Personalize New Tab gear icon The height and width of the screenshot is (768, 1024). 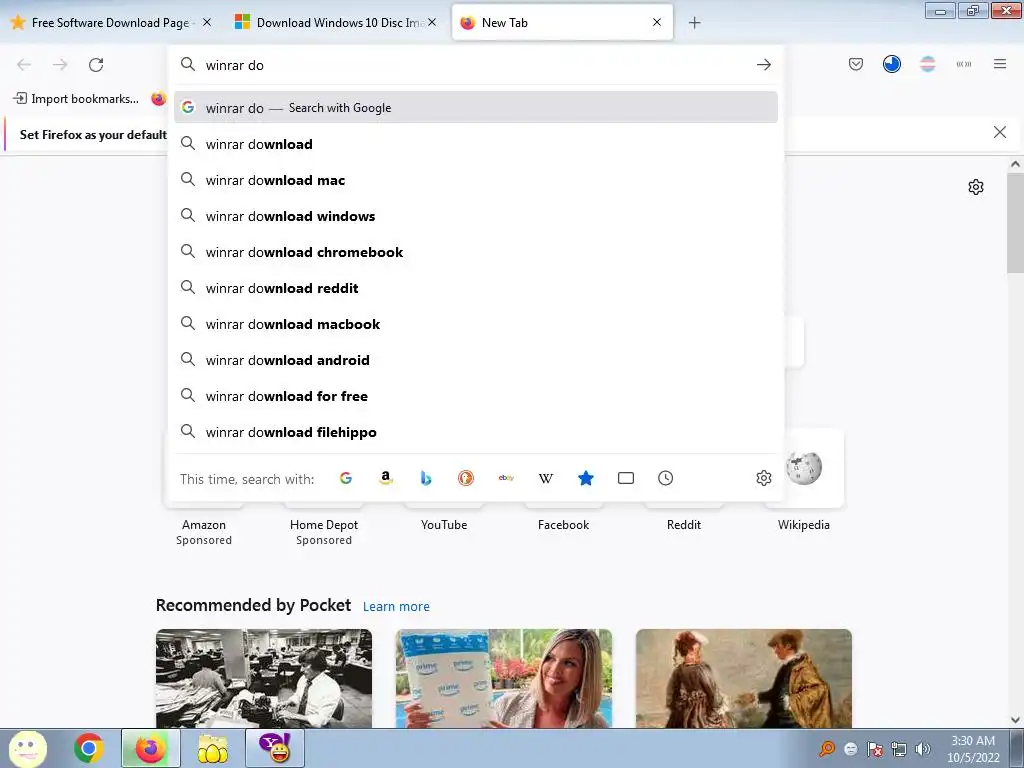point(976,187)
